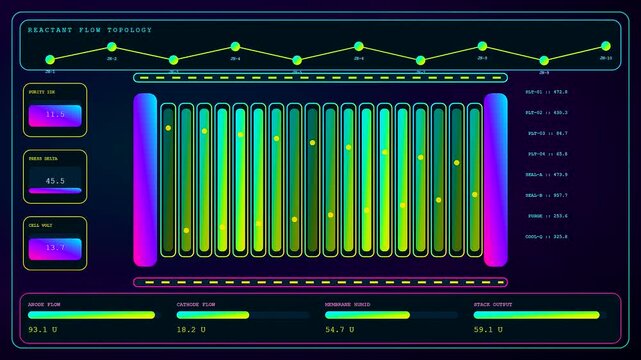The width and height of the screenshot is (641, 360).
Task: Click the SEAL-B readout
Action: (x=547, y=195)
